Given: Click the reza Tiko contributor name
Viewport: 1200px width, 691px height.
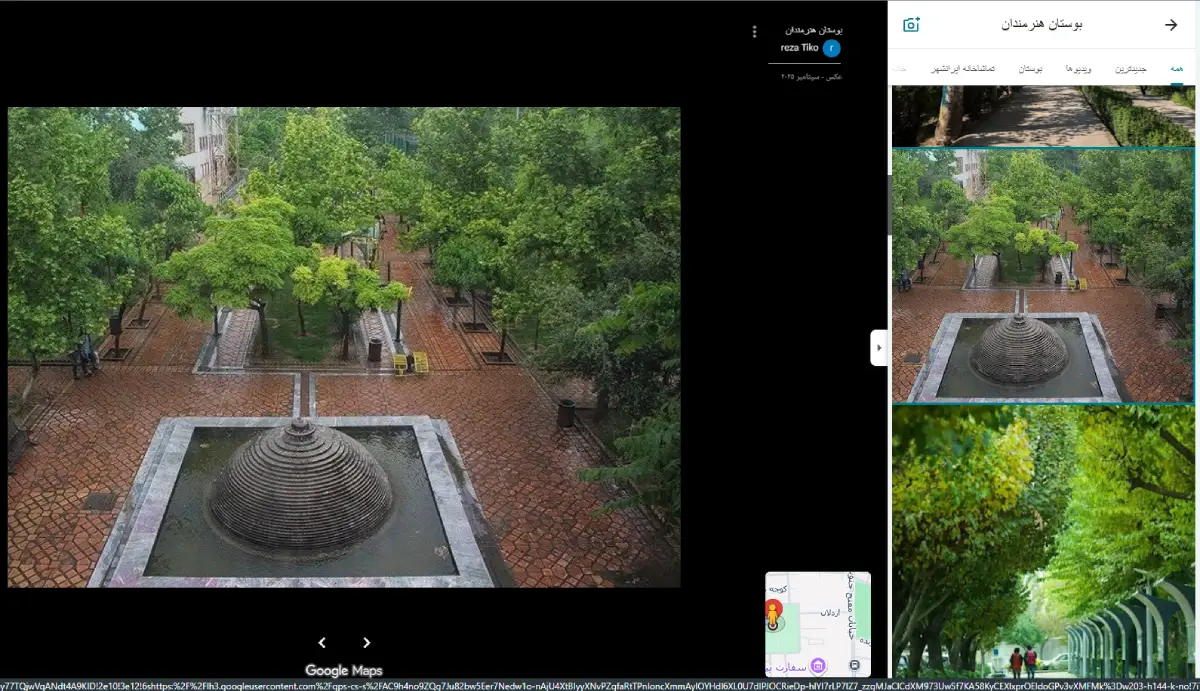Looking at the screenshot, I should click(x=800, y=48).
